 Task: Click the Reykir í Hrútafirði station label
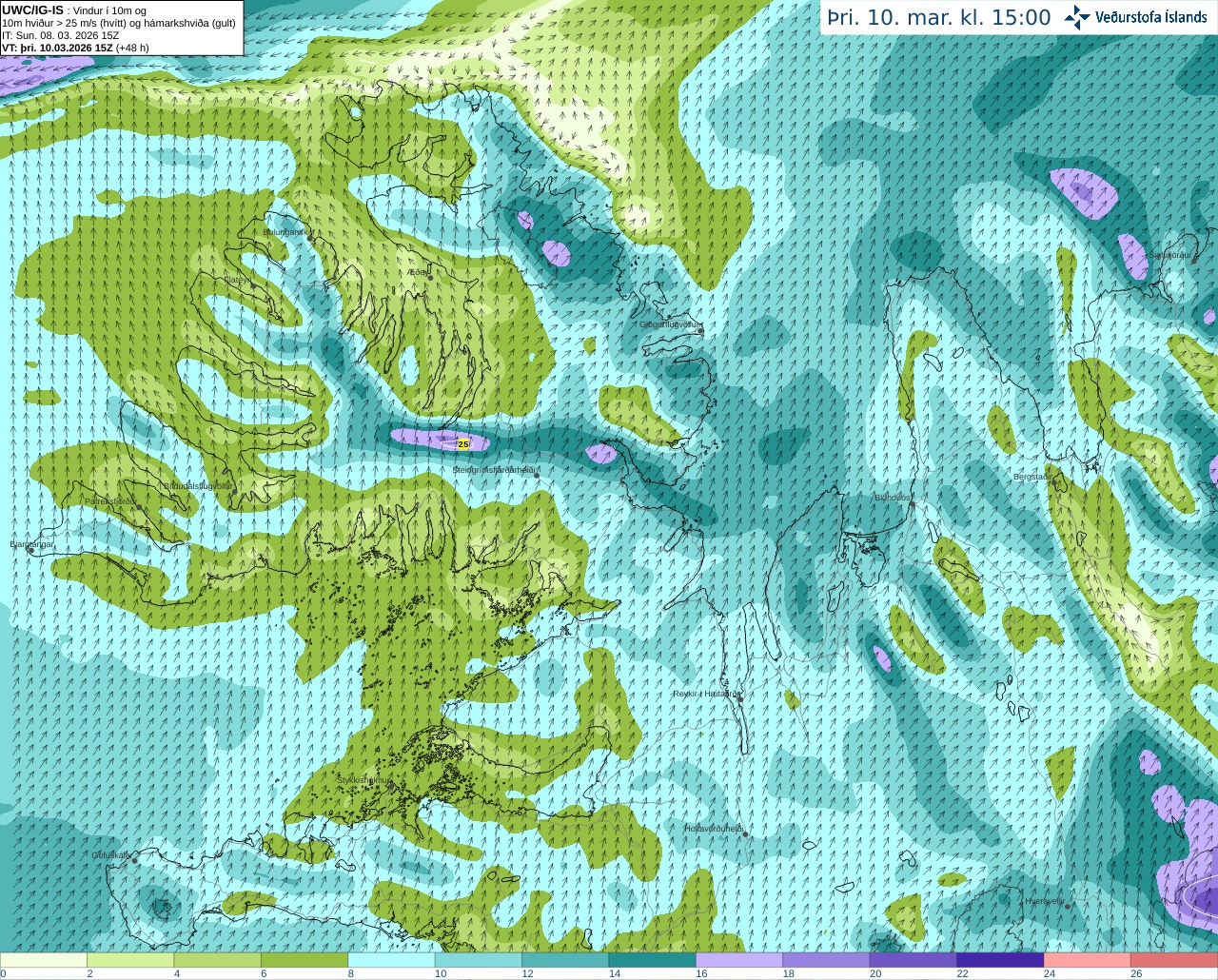click(x=706, y=694)
